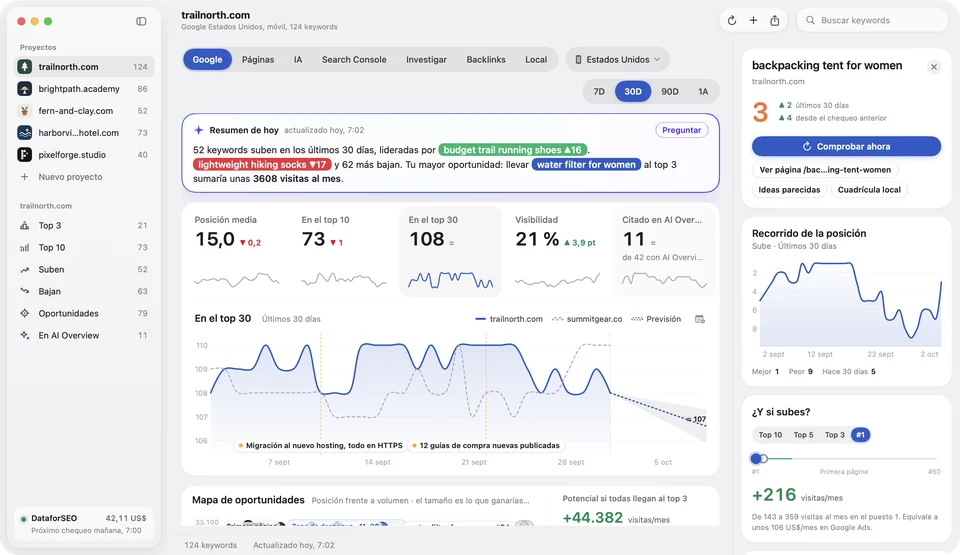
Task: Choose the Top 5 scenario chip
Action: pos(803,435)
